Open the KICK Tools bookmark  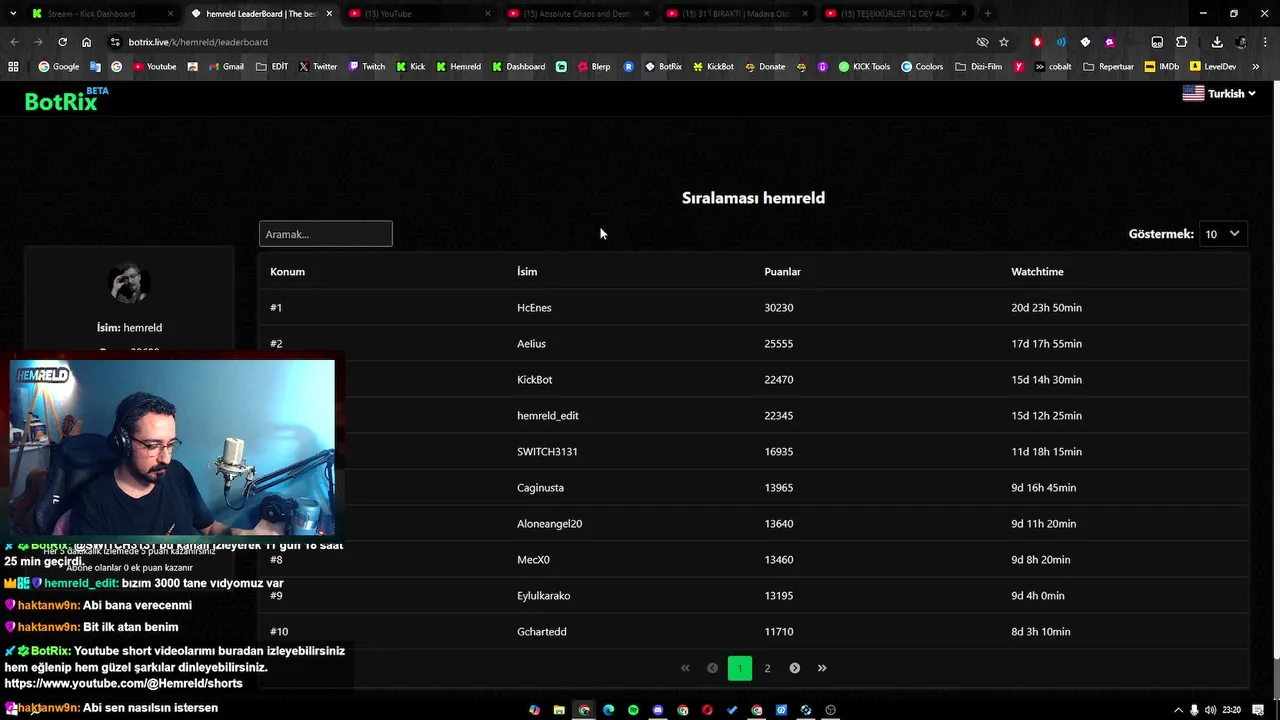click(x=864, y=67)
